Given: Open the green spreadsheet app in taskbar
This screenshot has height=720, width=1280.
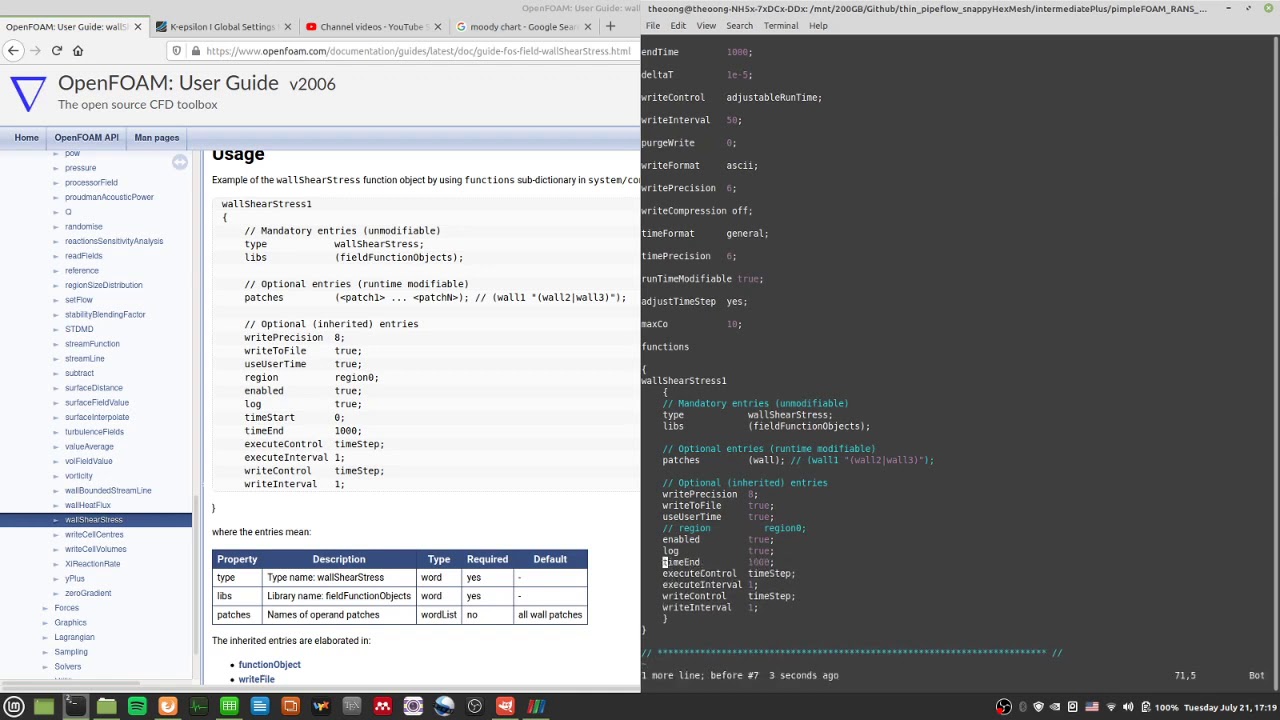Looking at the screenshot, I should [x=229, y=707].
